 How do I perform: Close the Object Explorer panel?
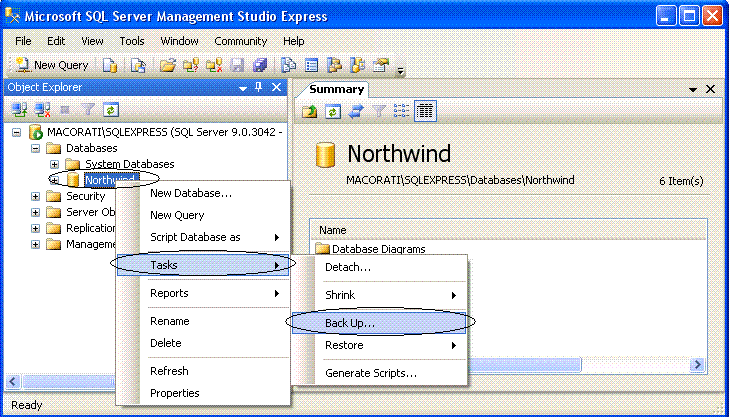coord(276,87)
